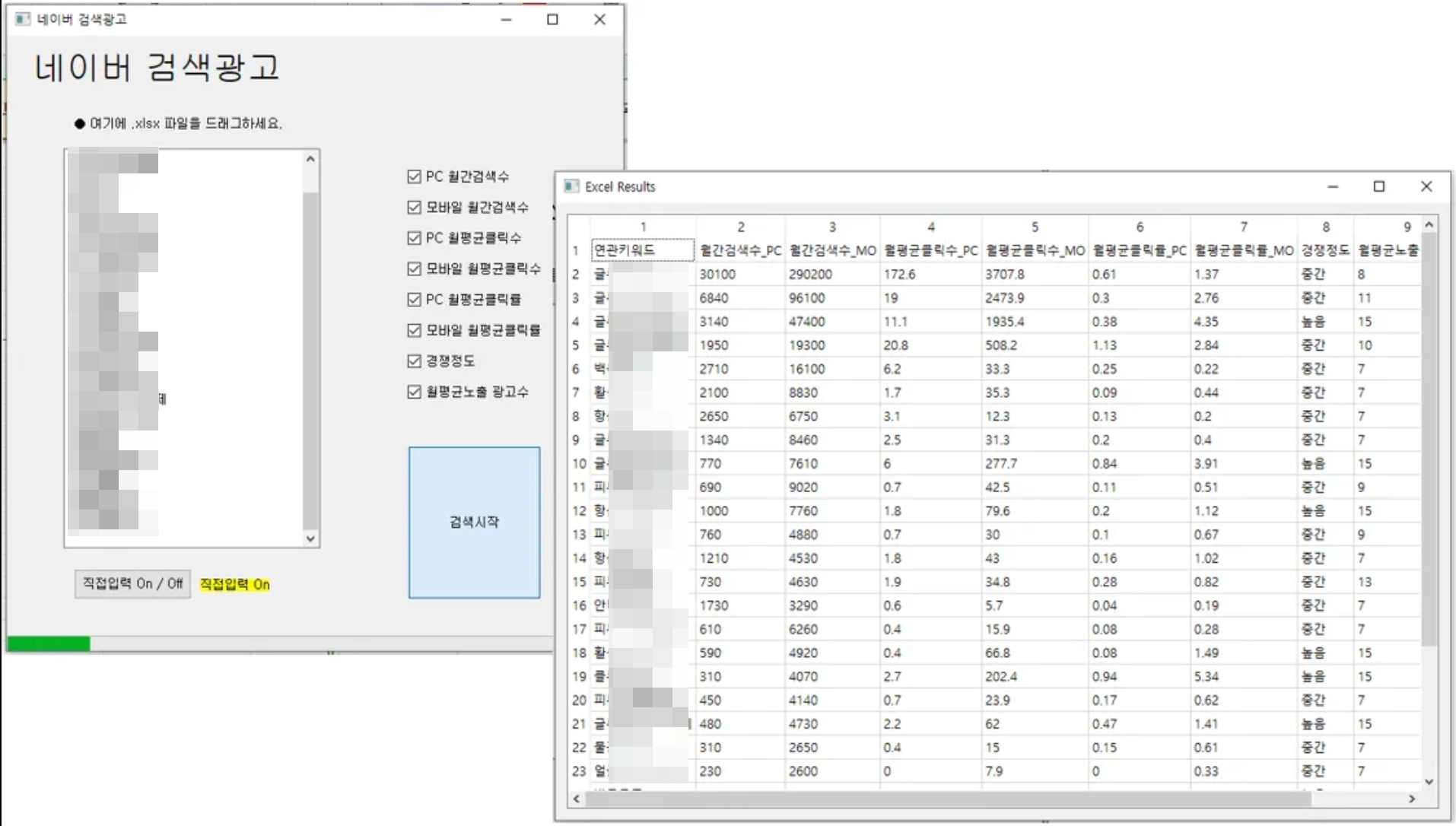Click the cell containing 47400
This screenshot has height=826, width=1456.
[833, 322]
